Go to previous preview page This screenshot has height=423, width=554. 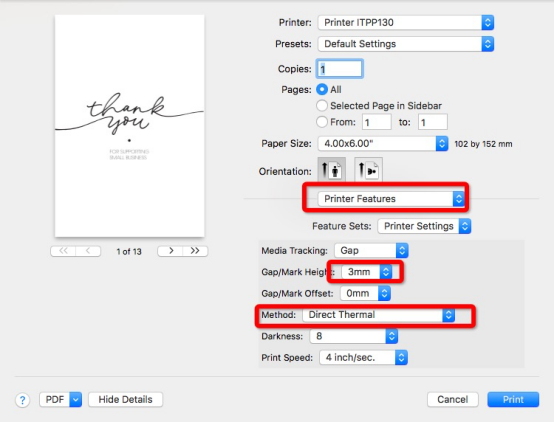88,251
